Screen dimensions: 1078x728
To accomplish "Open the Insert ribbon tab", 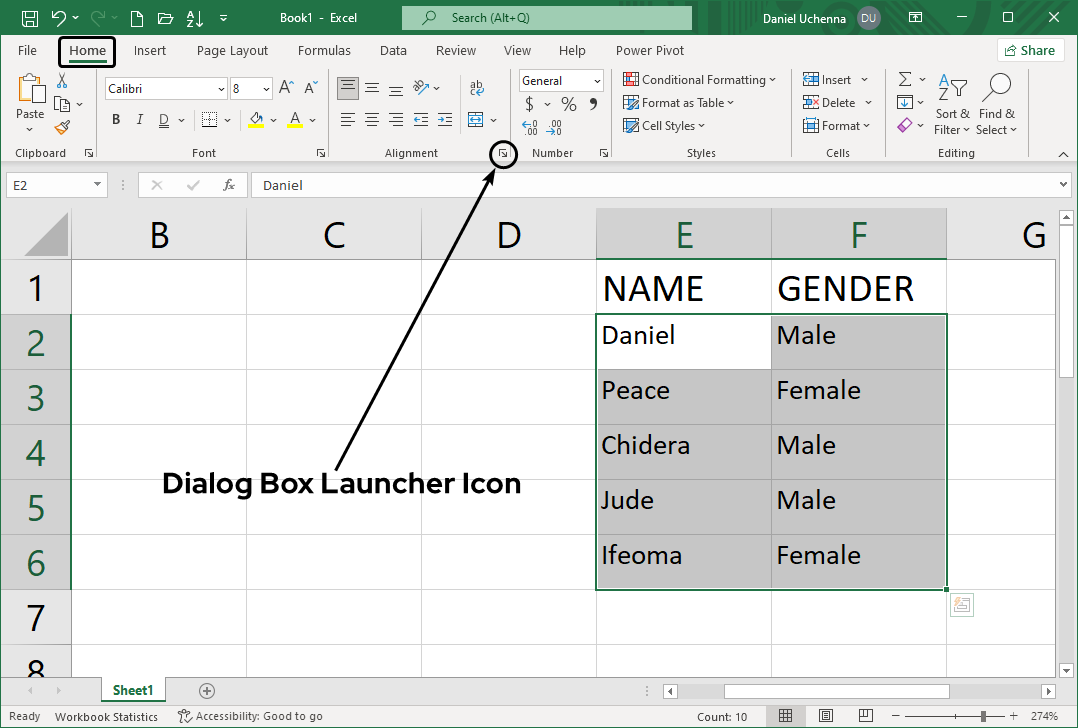I will [150, 51].
